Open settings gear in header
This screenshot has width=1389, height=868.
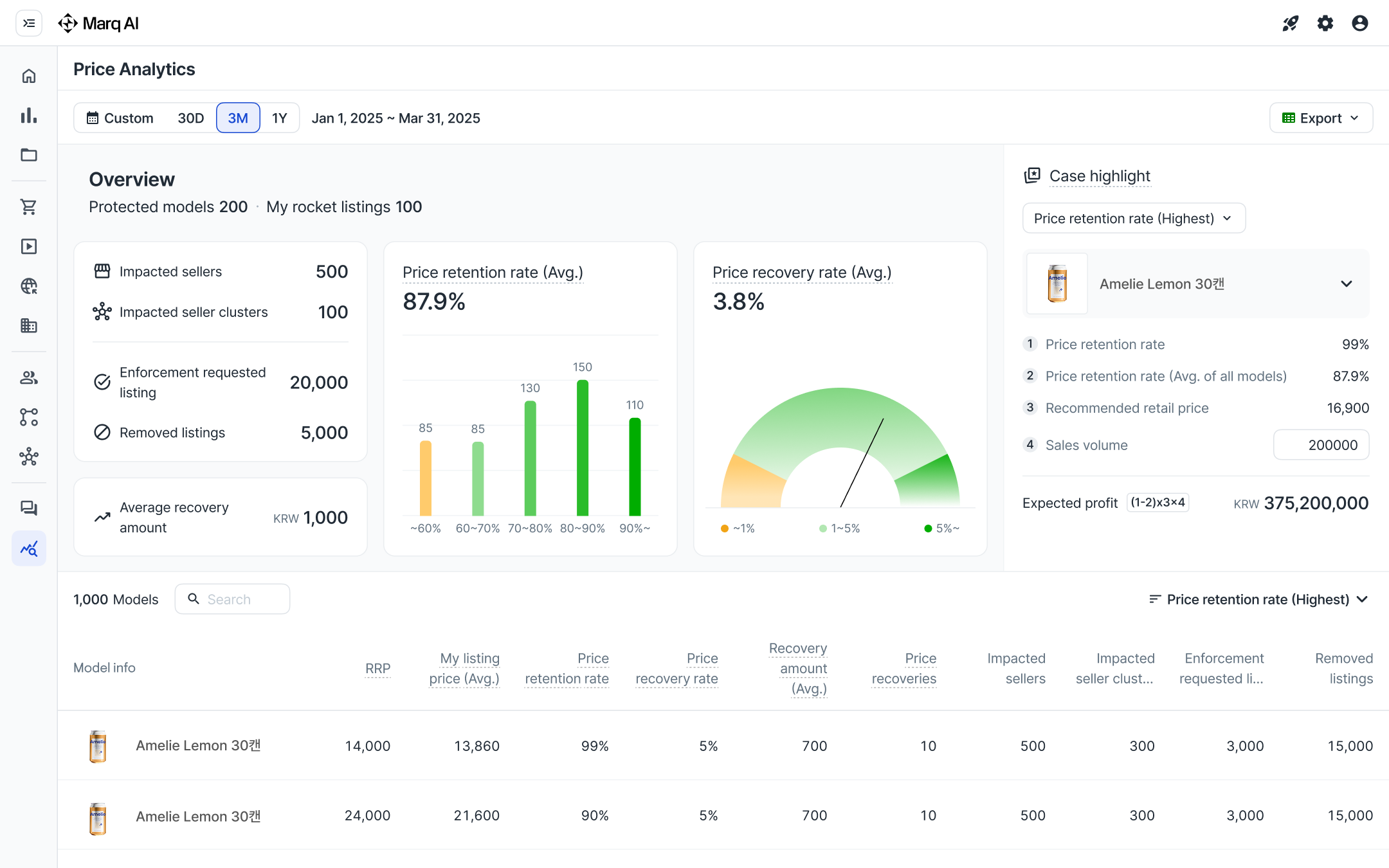coord(1325,24)
